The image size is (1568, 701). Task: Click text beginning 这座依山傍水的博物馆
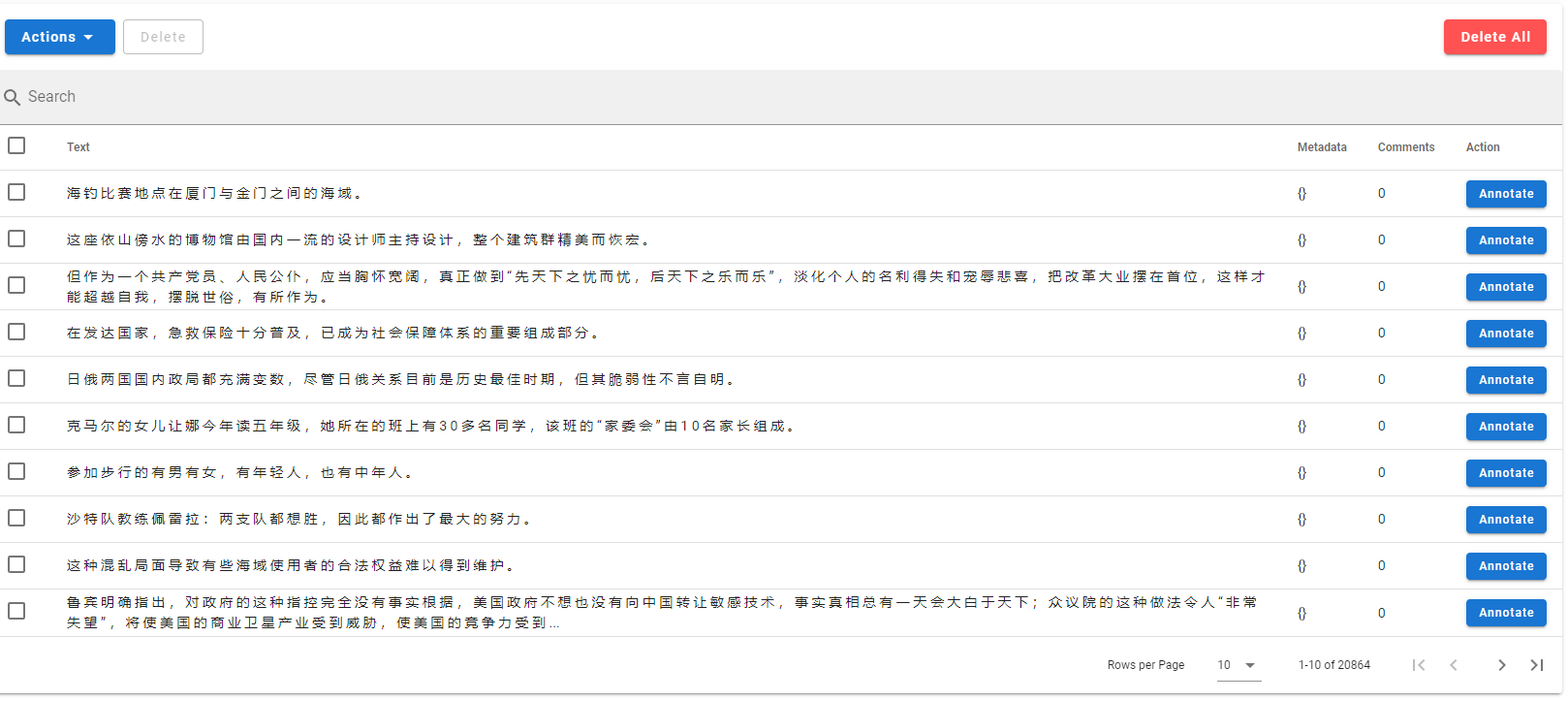[x=360, y=240]
